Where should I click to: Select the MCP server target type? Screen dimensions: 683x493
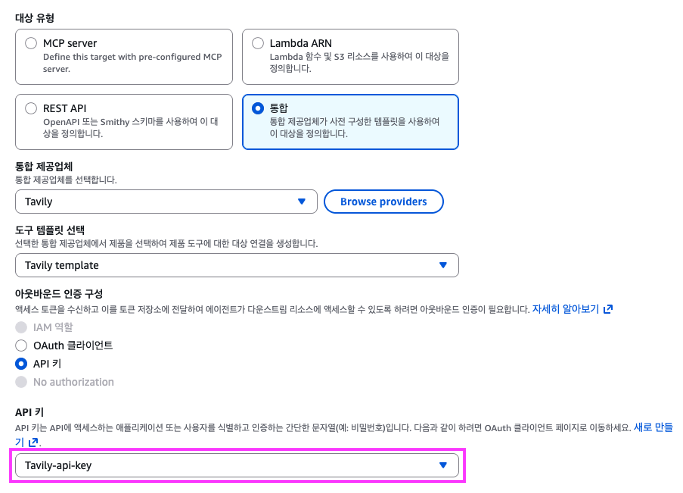pyautogui.click(x=32, y=44)
